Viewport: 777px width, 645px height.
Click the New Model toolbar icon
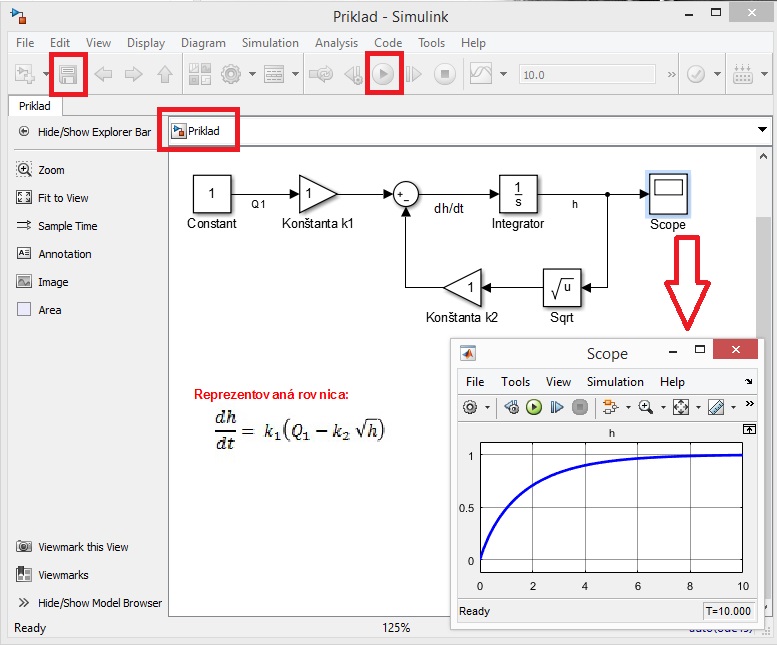click(x=24, y=74)
